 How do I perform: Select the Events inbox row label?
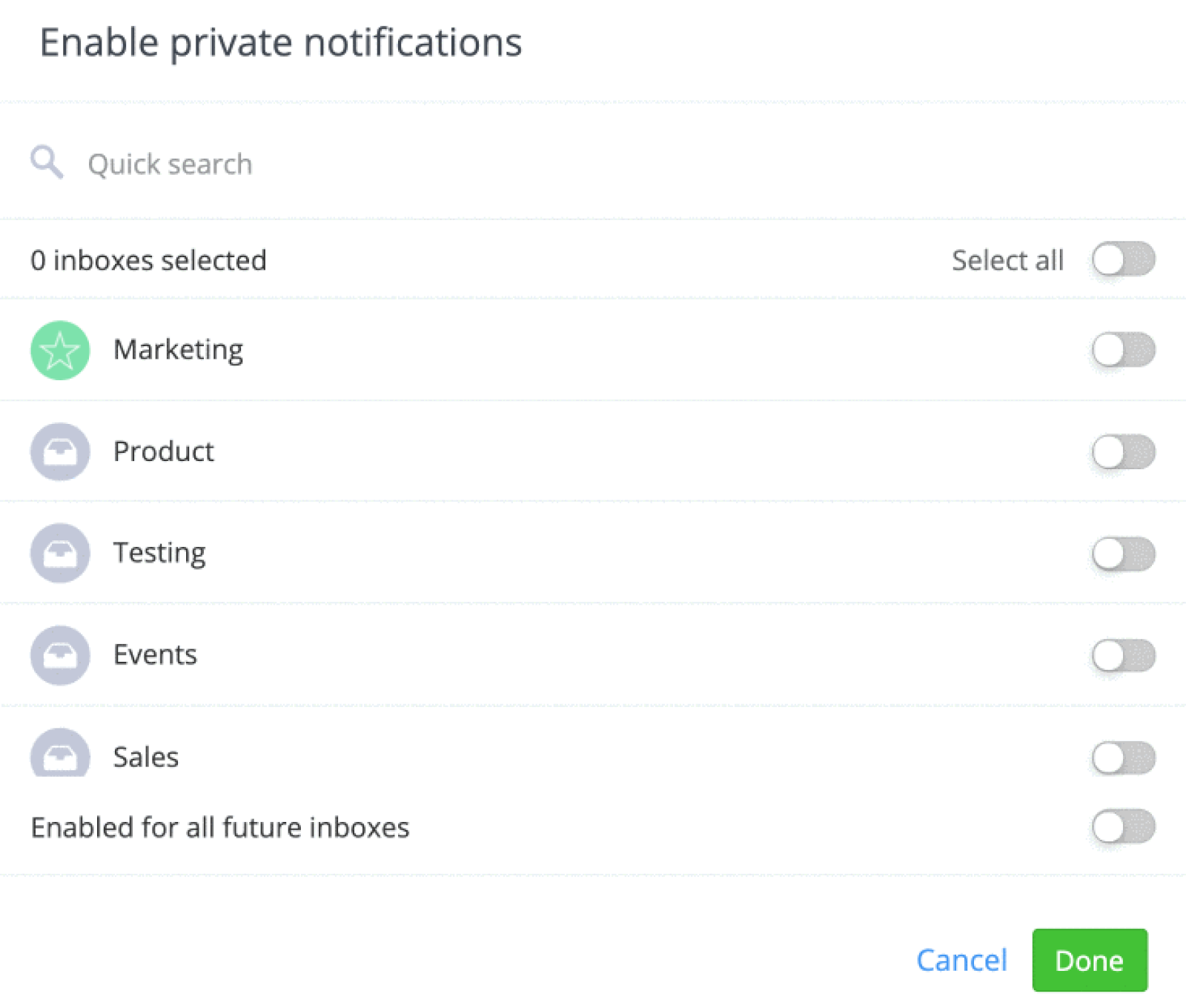tap(155, 655)
